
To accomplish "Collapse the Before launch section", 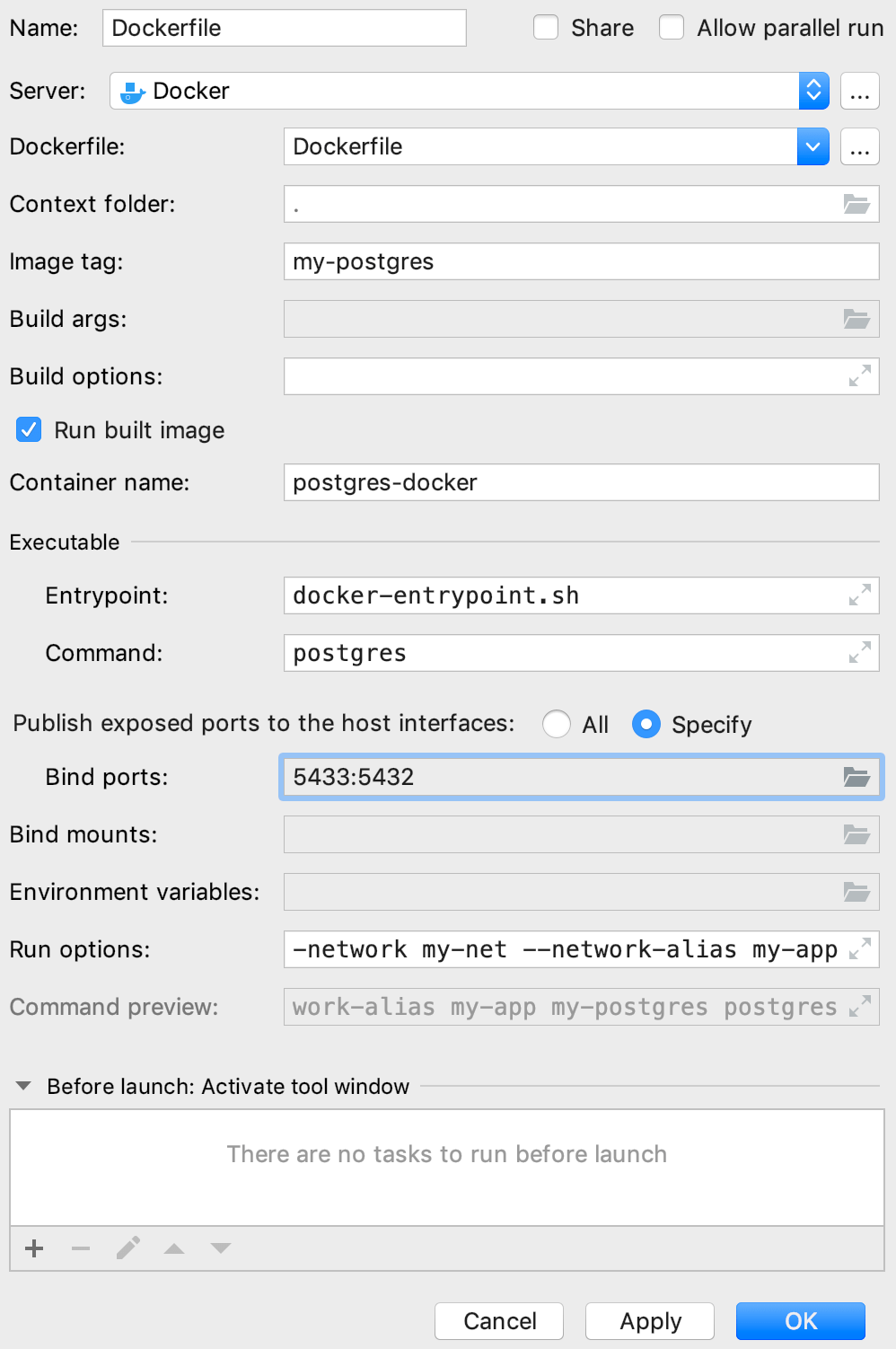I will (24, 1087).
